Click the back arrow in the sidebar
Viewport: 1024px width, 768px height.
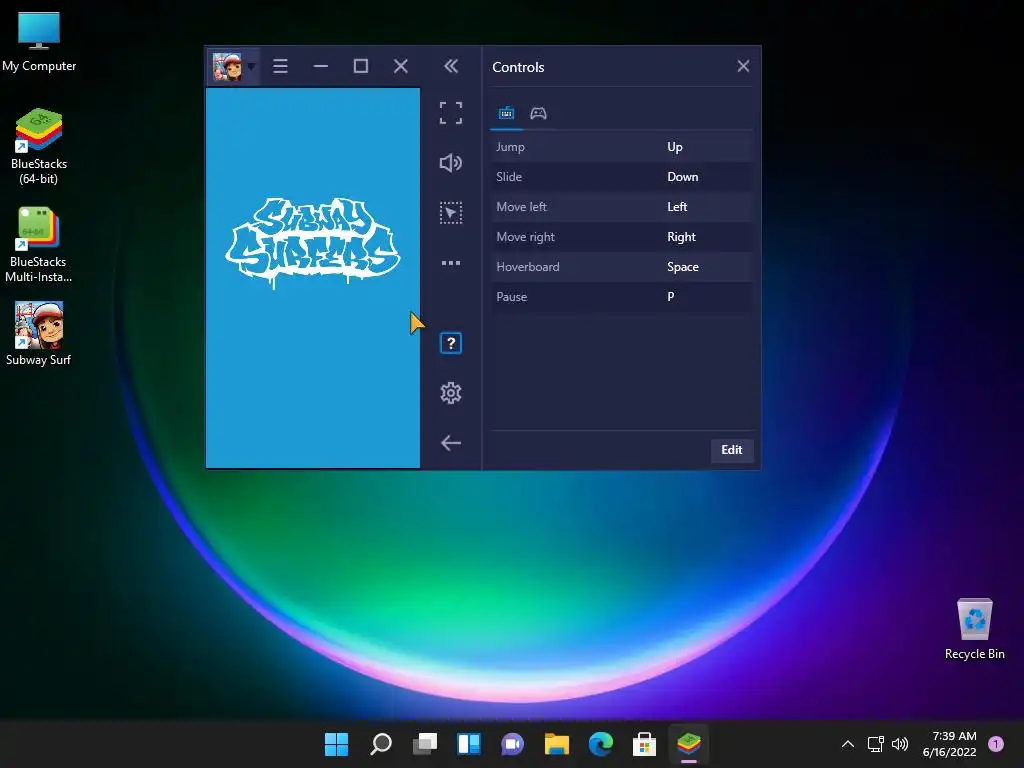point(451,443)
